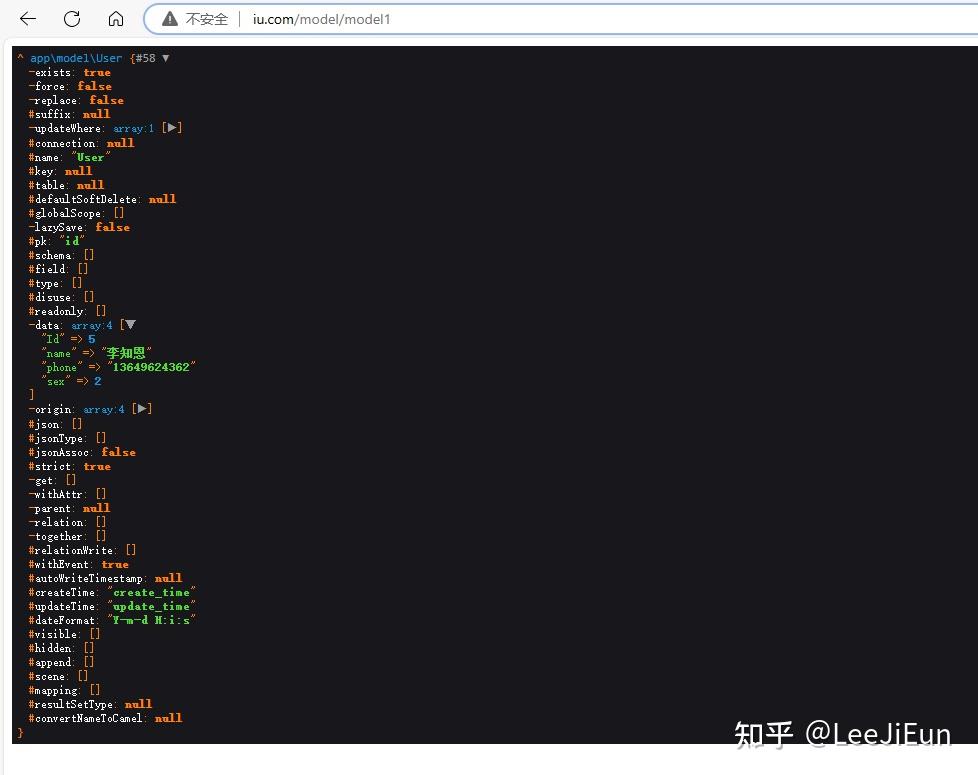
Task: Click the "relationWrite: []" line
Action: [x=82, y=550]
